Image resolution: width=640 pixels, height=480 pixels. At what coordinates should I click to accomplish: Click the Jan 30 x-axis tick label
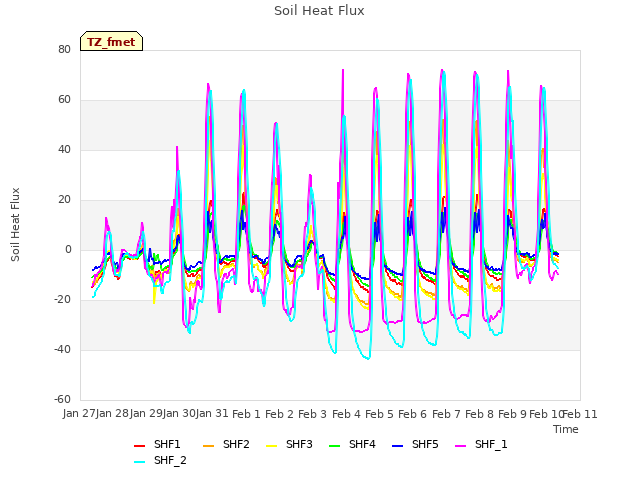tap(179, 414)
